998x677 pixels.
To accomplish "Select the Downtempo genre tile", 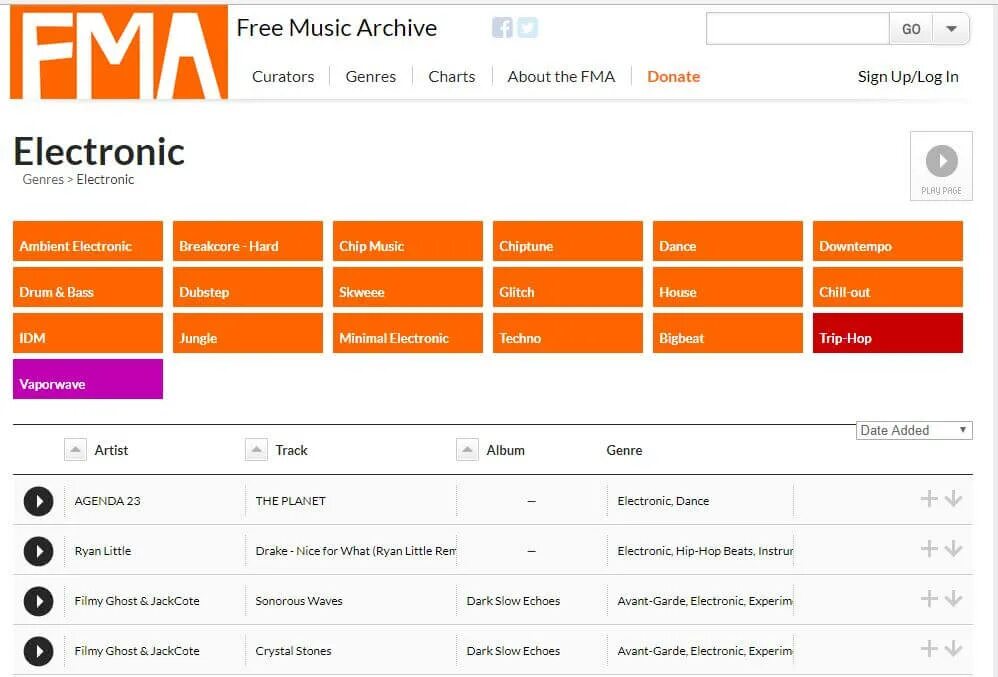I will pos(888,241).
